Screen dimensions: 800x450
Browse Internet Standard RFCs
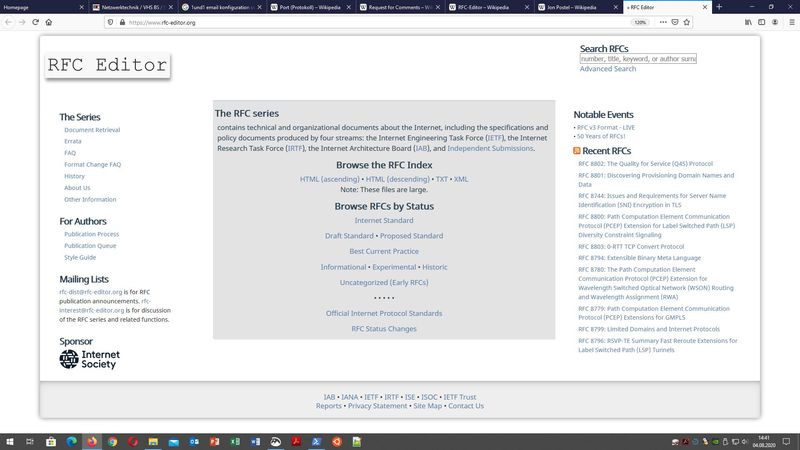click(x=384, y=220)
